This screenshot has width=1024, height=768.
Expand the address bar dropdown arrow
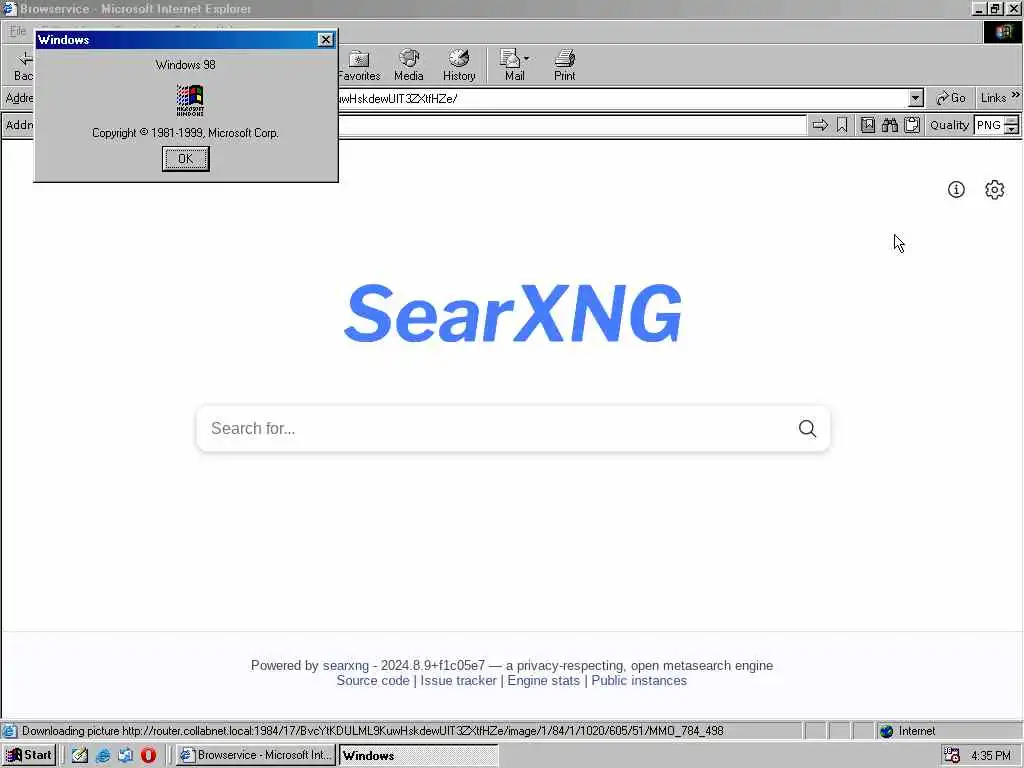point(916,99)
